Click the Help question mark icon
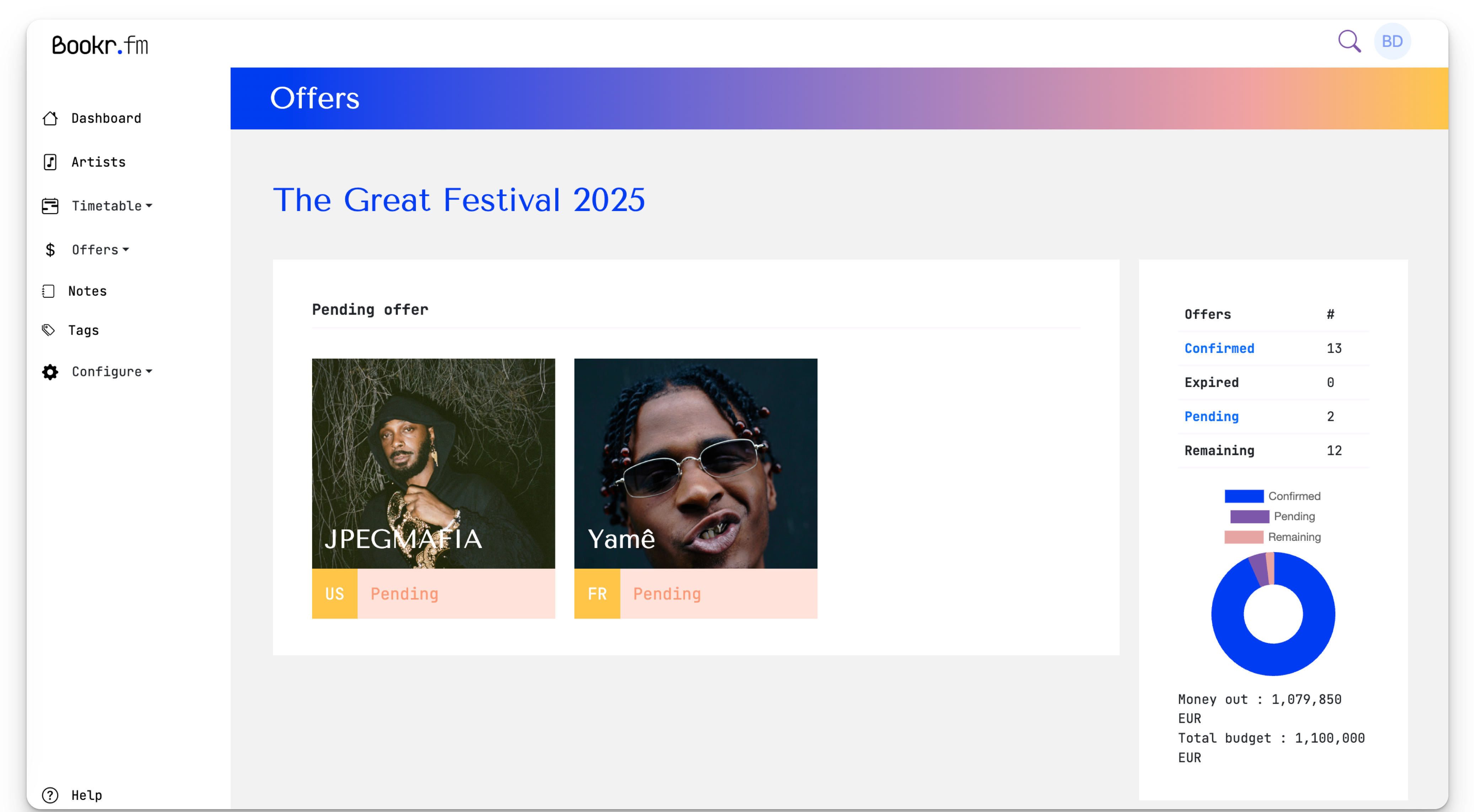Image resolution: width=1474 pixels, height=812 pixels. click(x=50, y=795)
